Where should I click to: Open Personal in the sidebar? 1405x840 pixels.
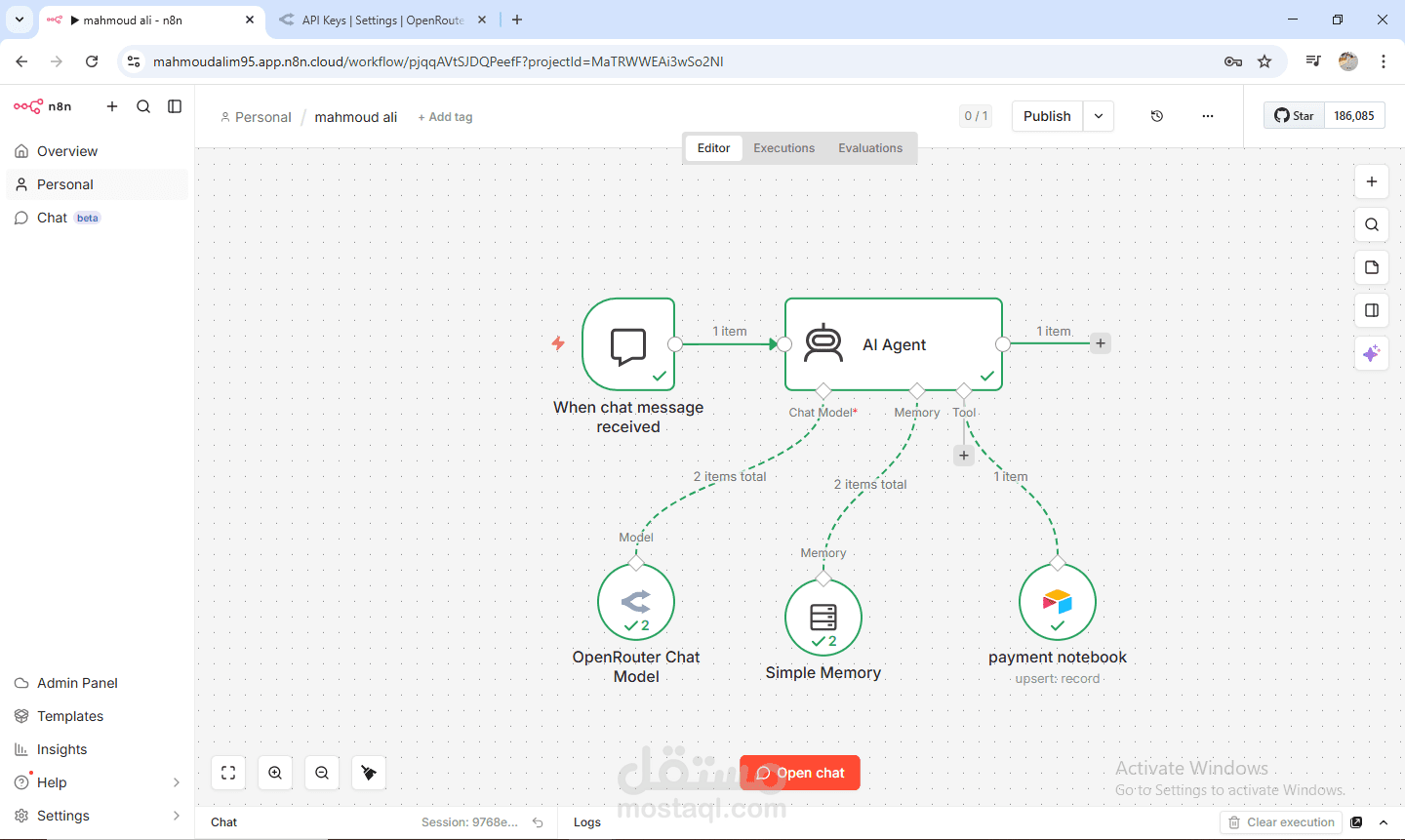pos(98,184)
